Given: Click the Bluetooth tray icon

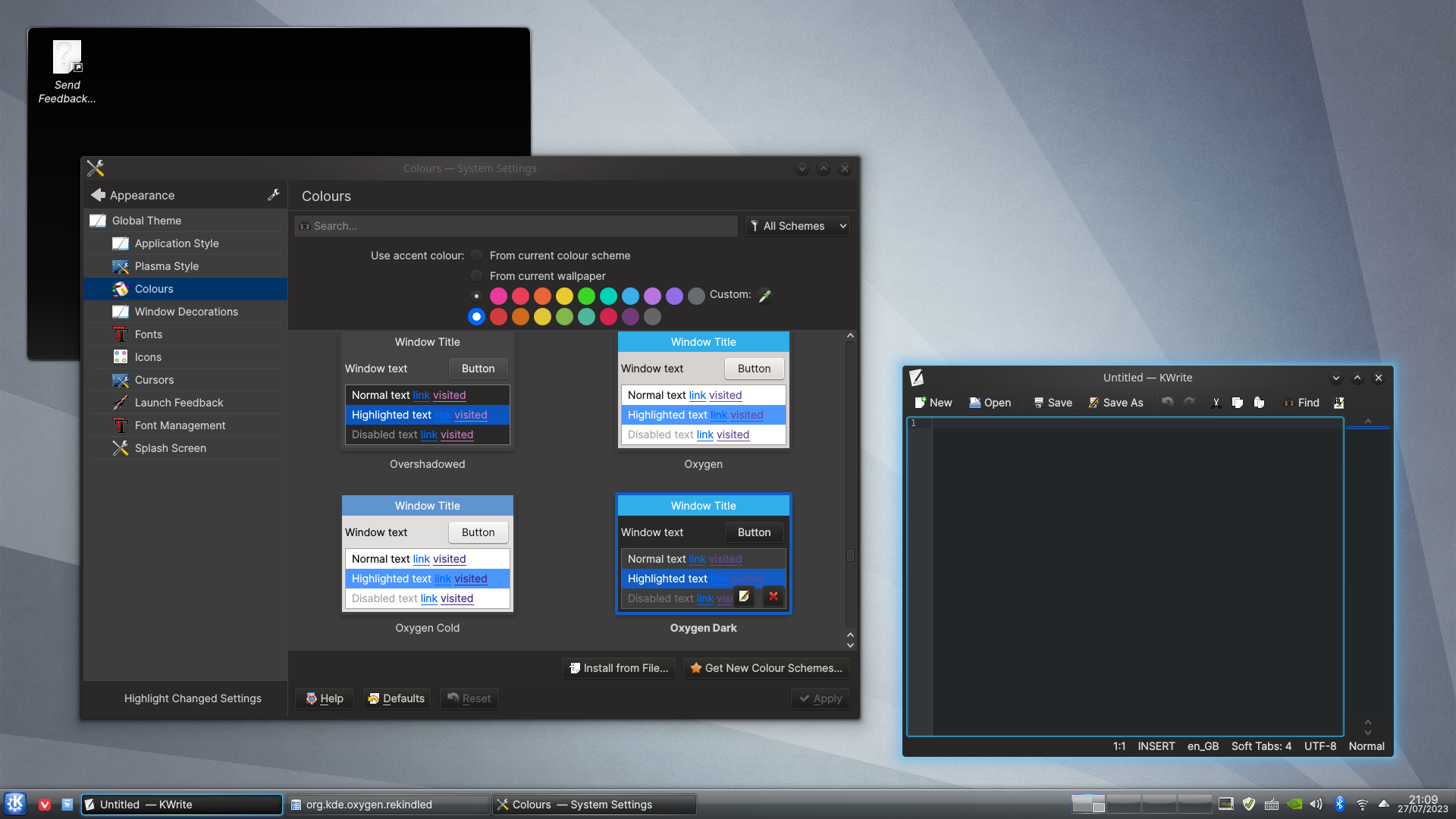Looking at the screenshot, I should click(x=1339, y=804).
